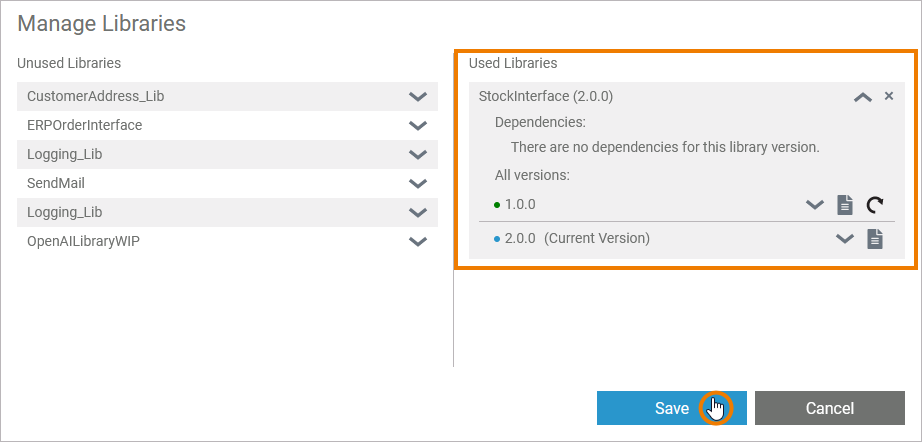Expand the OpenAILibraryWIP chevron
922x442 pixels.
click(x=418, y=242)
